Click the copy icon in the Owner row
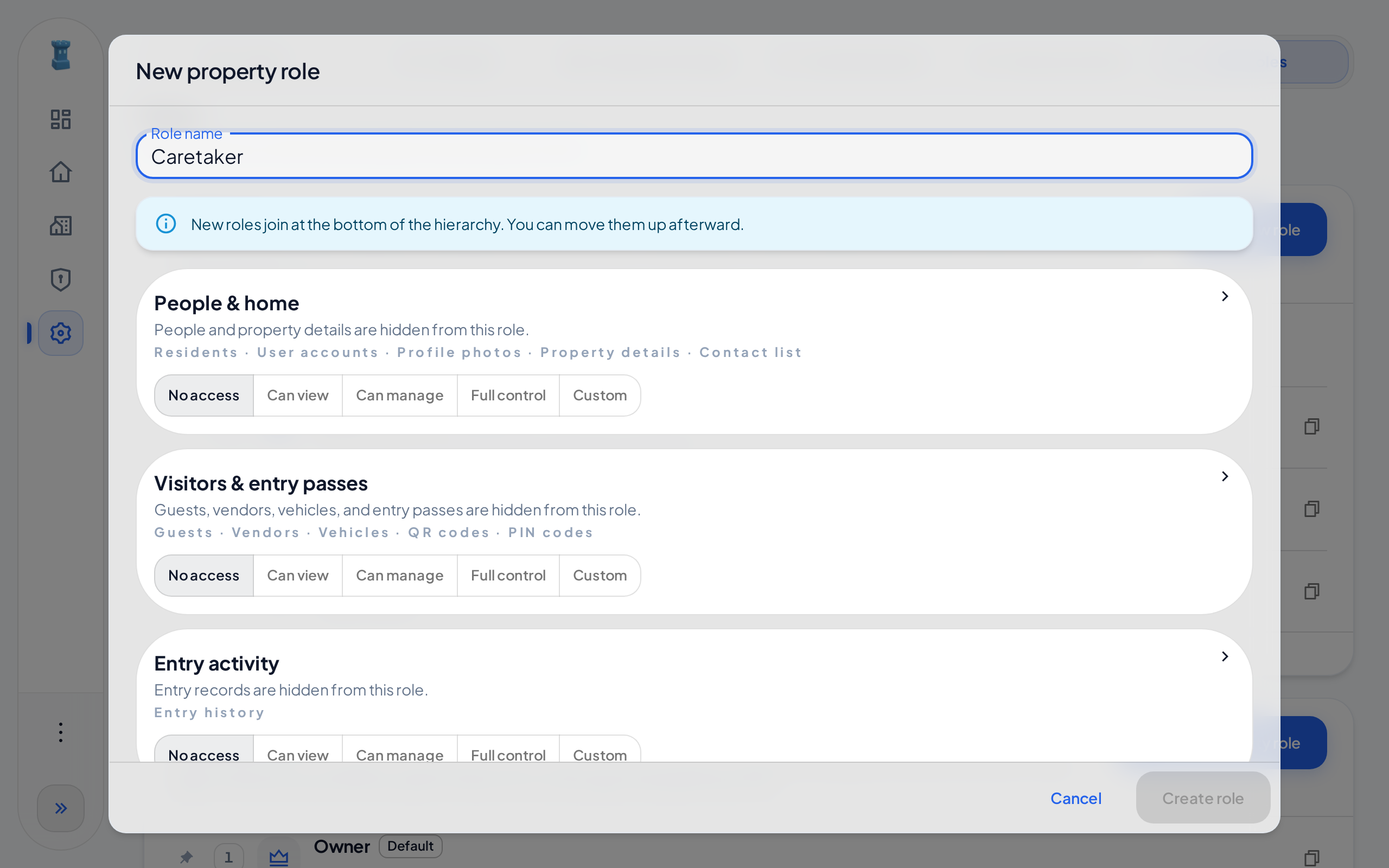The image size is (1389, 868). (1311, 858)
